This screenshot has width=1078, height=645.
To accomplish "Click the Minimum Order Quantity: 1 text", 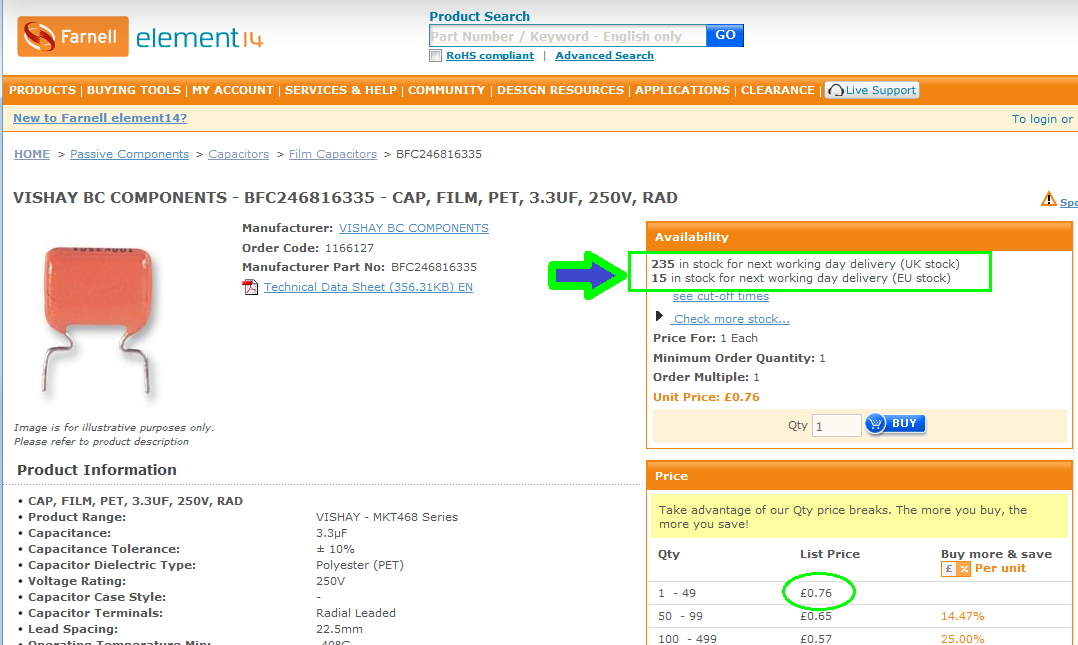I will pos(739,358).
